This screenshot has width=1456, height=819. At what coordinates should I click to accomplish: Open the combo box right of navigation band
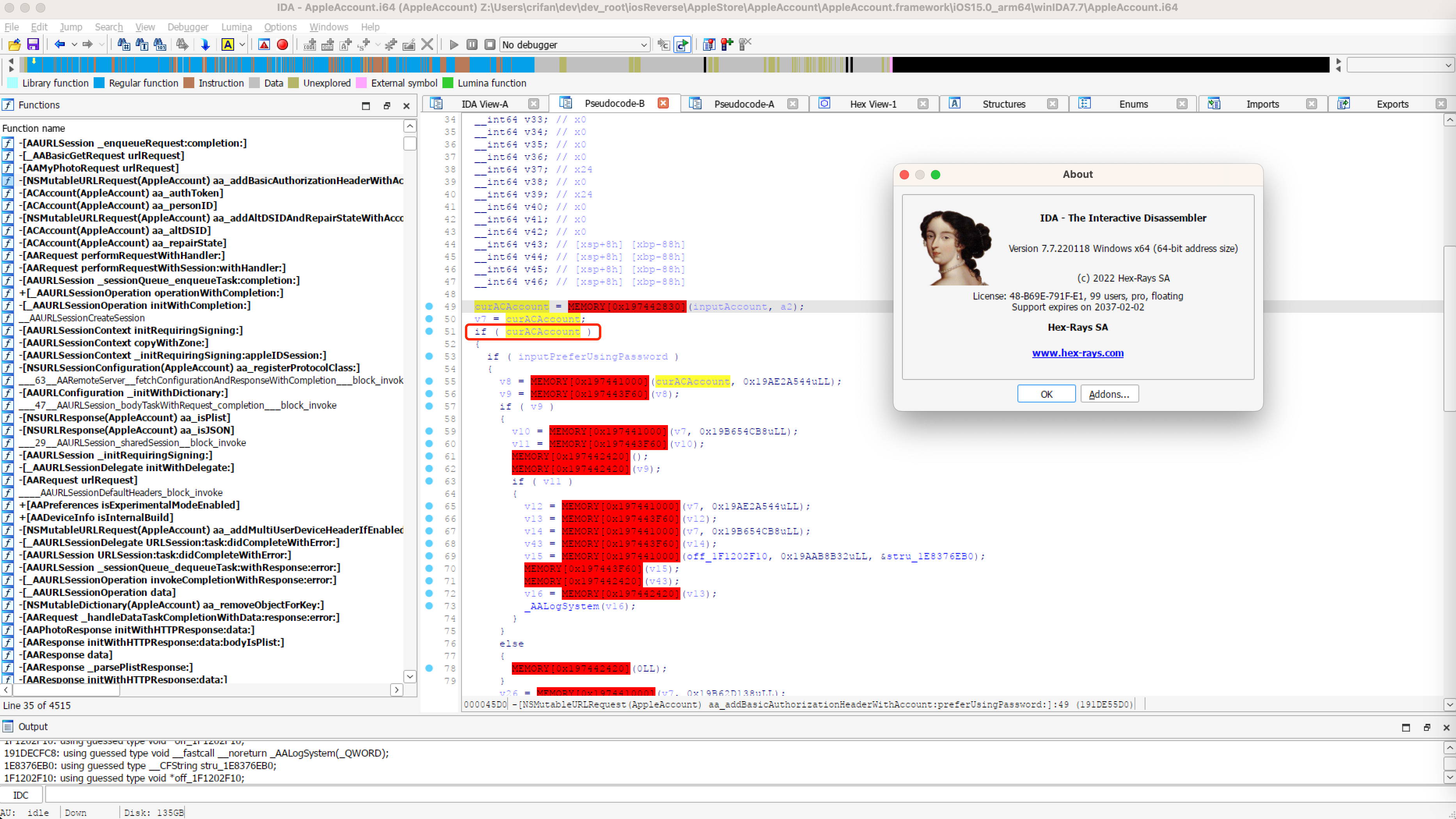[1400, 66]
